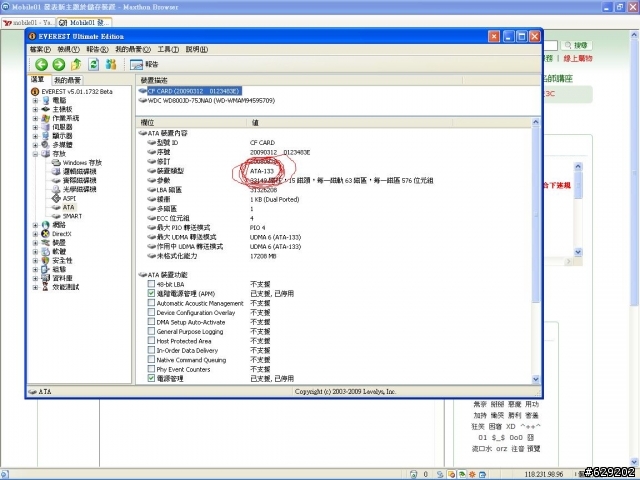Expand the Motherboard tree node
The height and width of the screenshot is (480, 640).
pyautogui.click(x=36, y=109)
